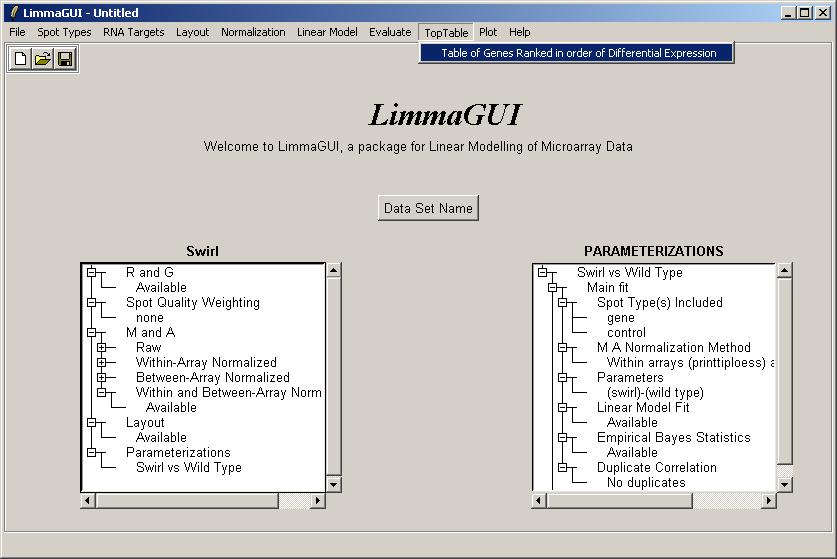Open the Plot menu
The height and width of the screenshot is (559, 837).
point(488,32)
